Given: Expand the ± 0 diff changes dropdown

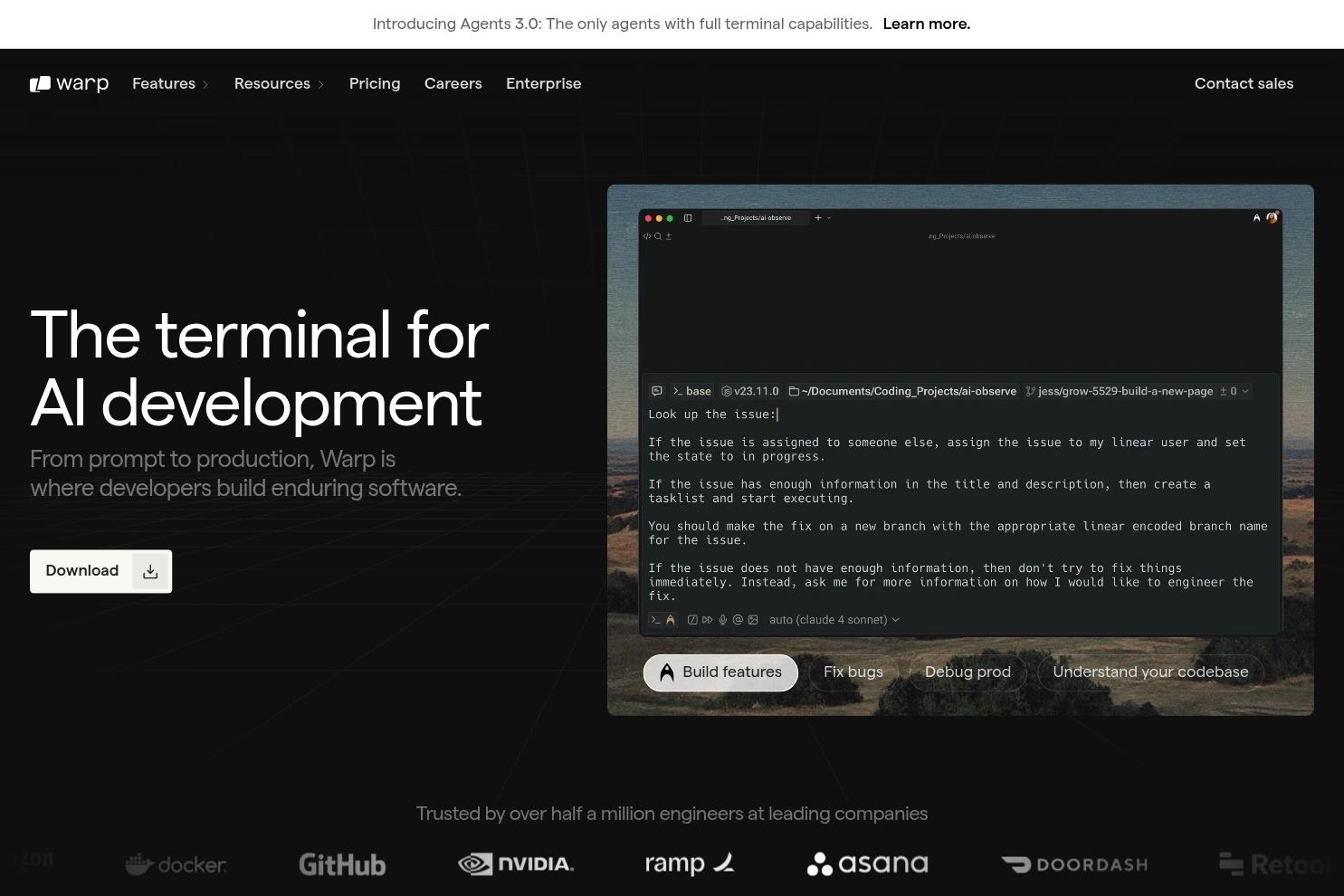Looking at the screenshot, I should (1234, 391).
